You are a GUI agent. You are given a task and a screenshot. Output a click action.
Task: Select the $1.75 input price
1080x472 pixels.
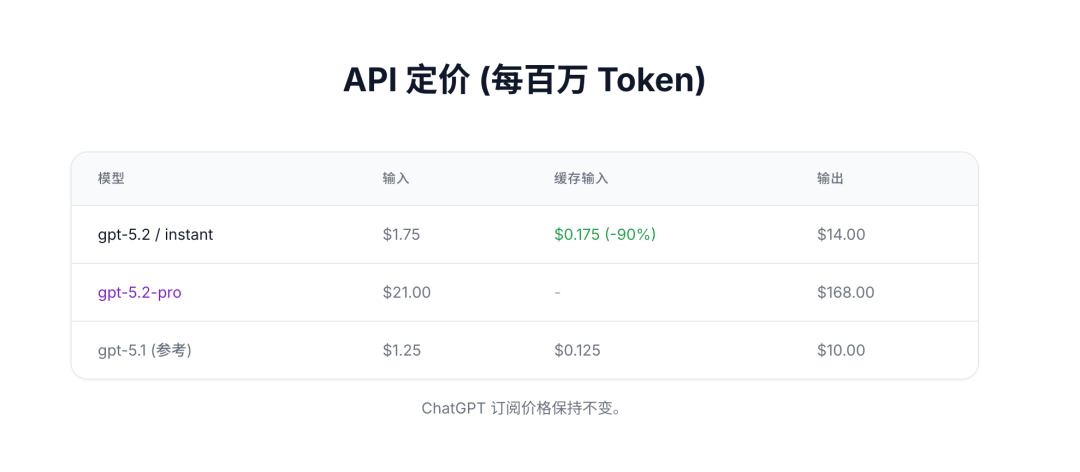point(401,235)
